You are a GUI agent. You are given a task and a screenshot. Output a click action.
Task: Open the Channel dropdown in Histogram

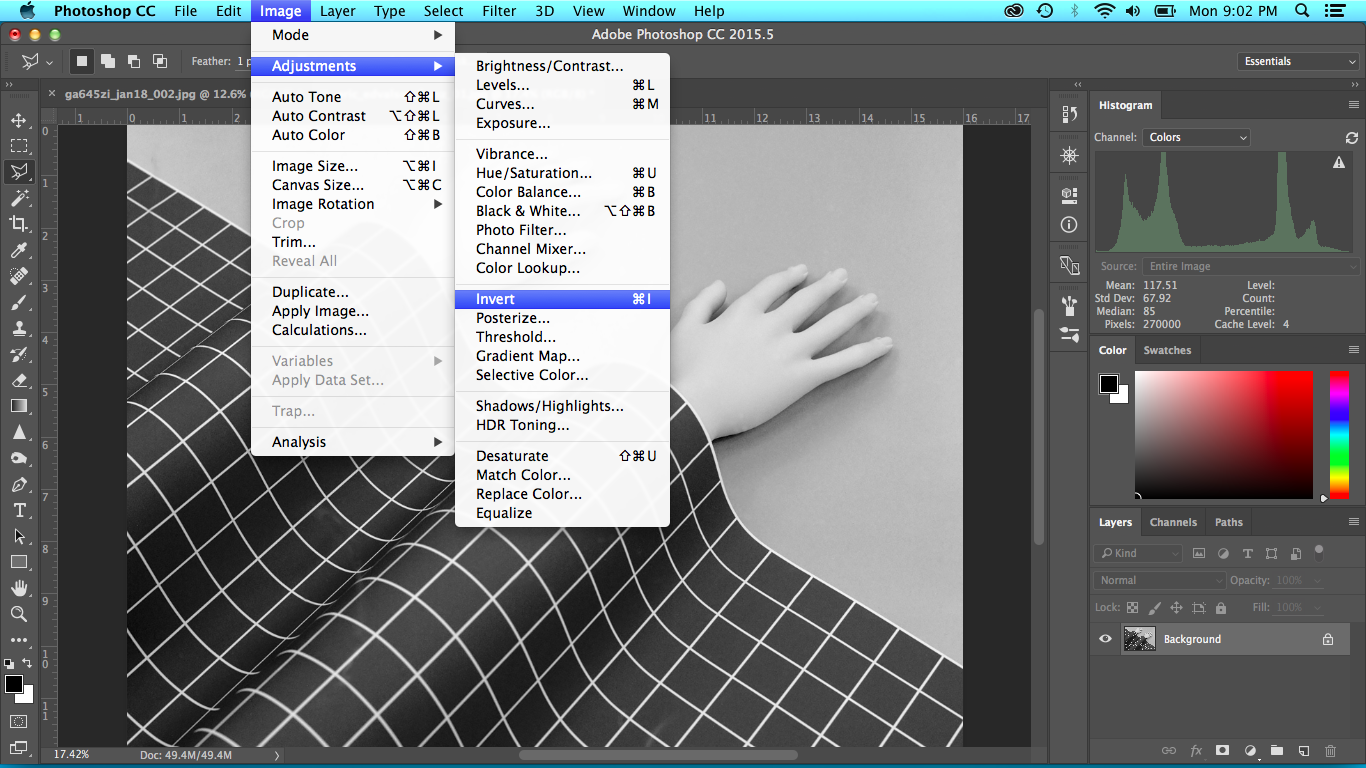1197,138
